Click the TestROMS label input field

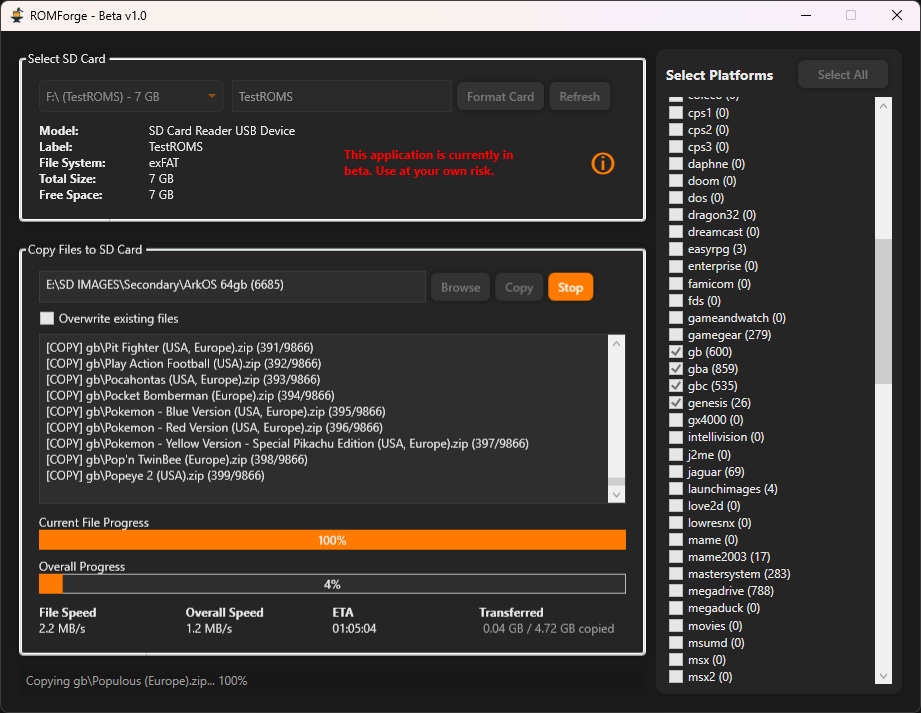click(x=341, y=97)
